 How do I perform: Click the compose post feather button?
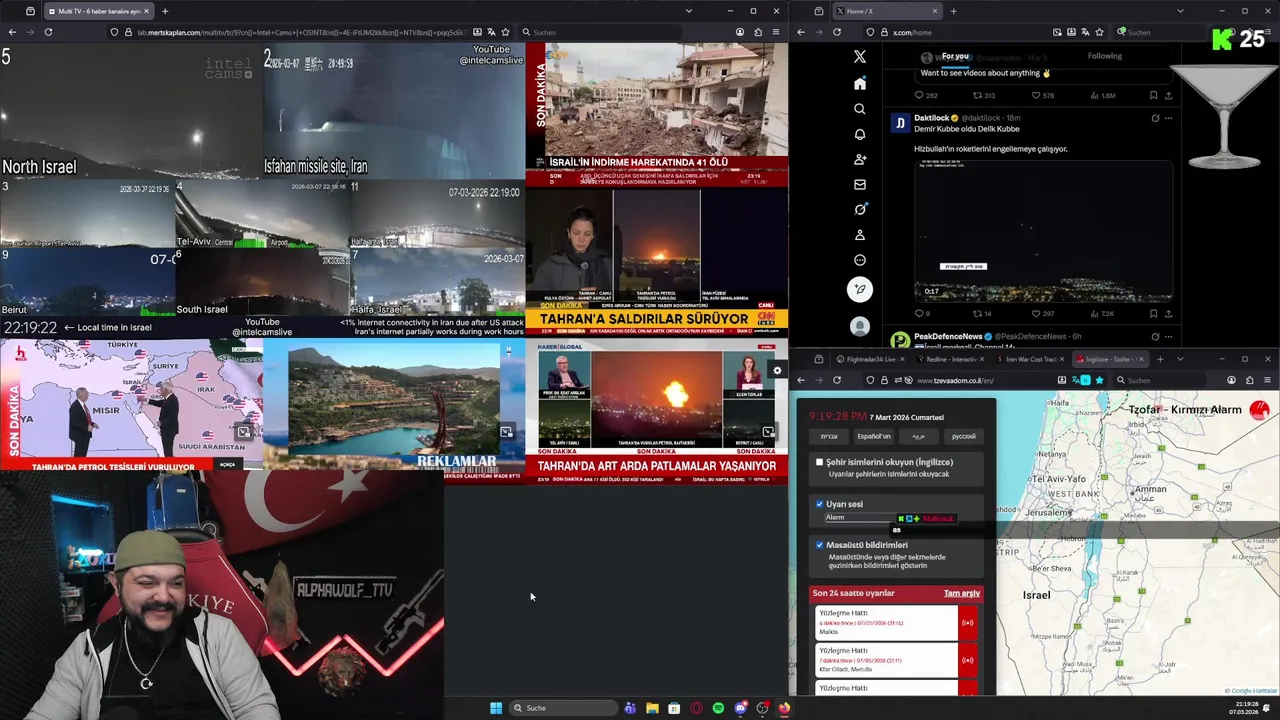[860, 290]
